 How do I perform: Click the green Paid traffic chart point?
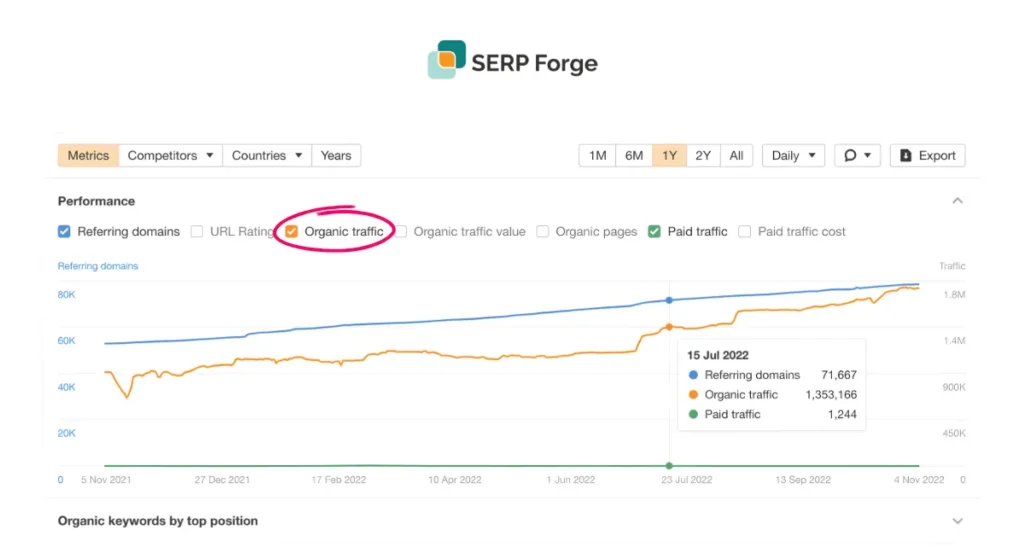(669, 466)
